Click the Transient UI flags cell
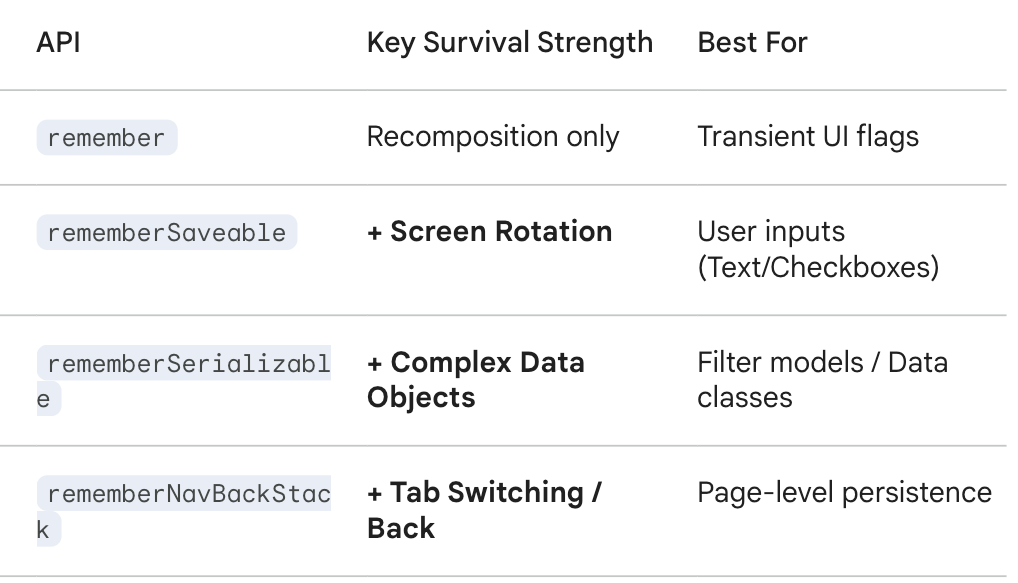Screen dimensions: 1018x583 [808, 137]
